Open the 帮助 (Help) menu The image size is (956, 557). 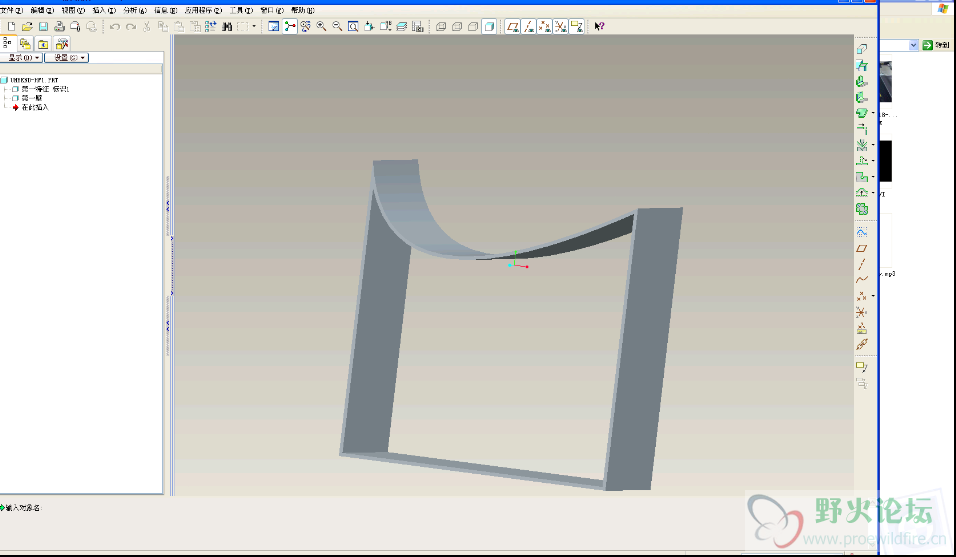pyautogui.click(x=303, y=10)
